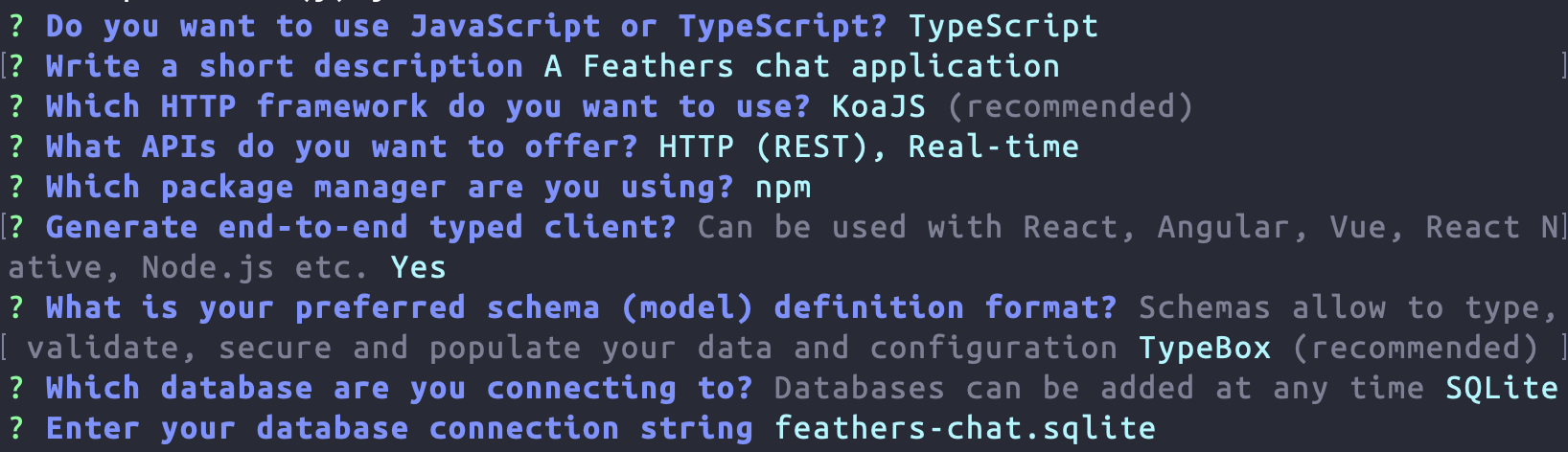Click the 'Generate end-to-end typed client?' prompt
The height and width of the screenshot is (452, 1568).
[x=360, y=227]
